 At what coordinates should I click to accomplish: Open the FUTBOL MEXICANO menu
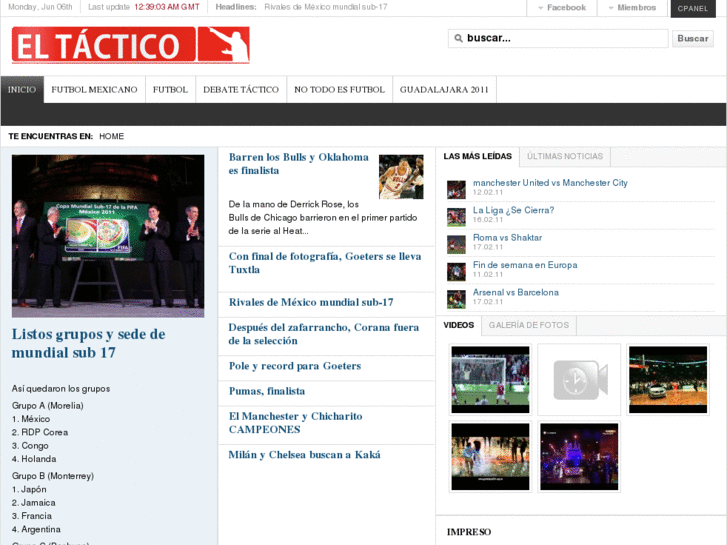click(x=94, y=90)
